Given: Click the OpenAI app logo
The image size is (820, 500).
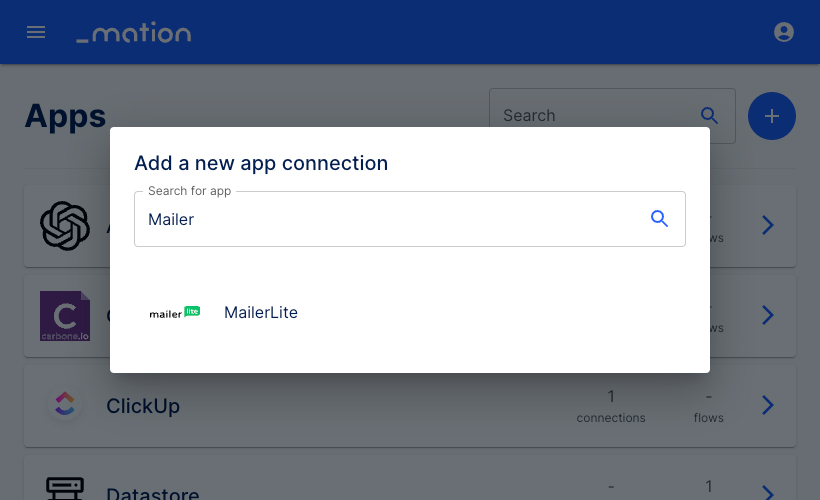Looking at the screenshot, I should click(x=65, y=225).
